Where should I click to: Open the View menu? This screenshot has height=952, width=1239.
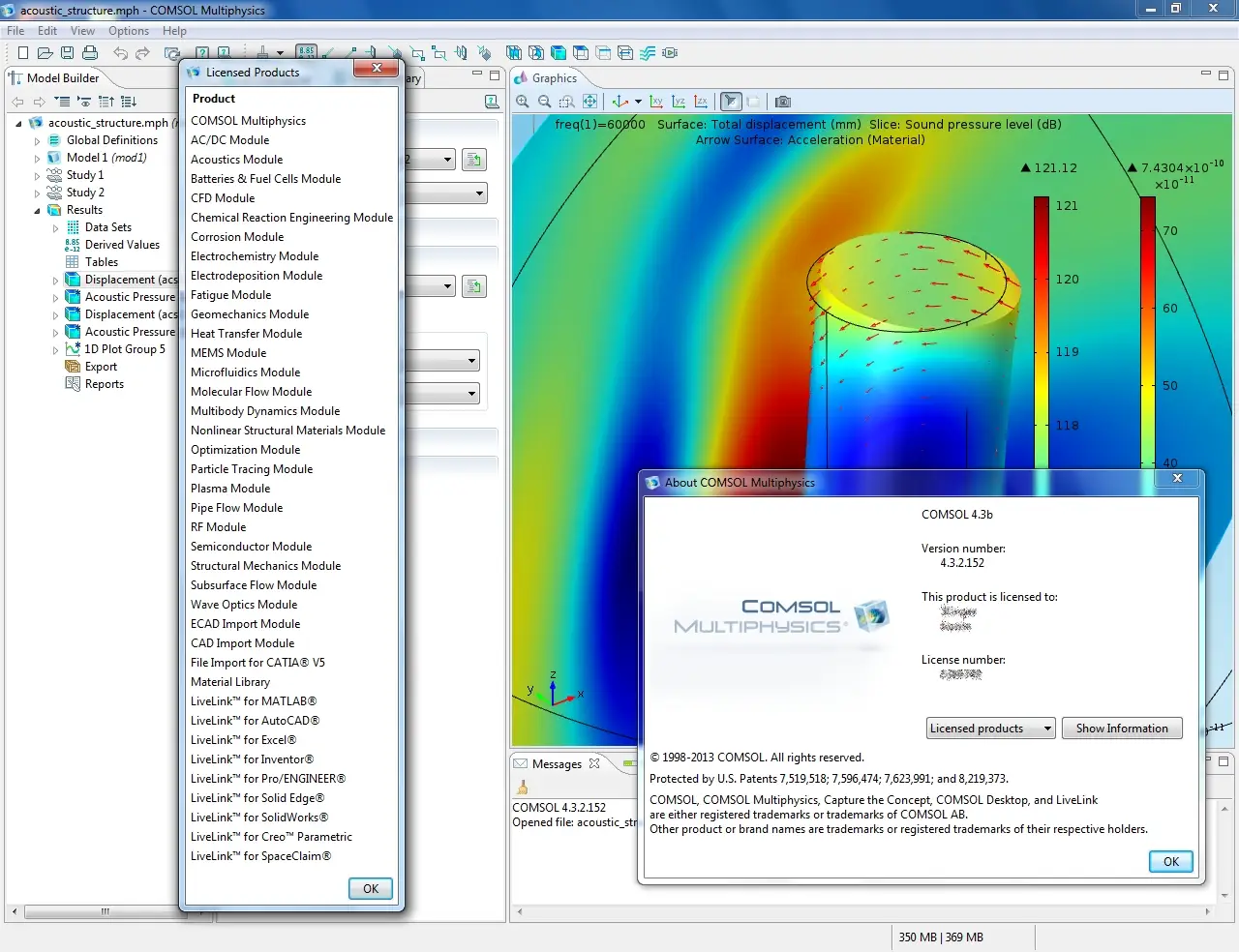coord(82,31)
